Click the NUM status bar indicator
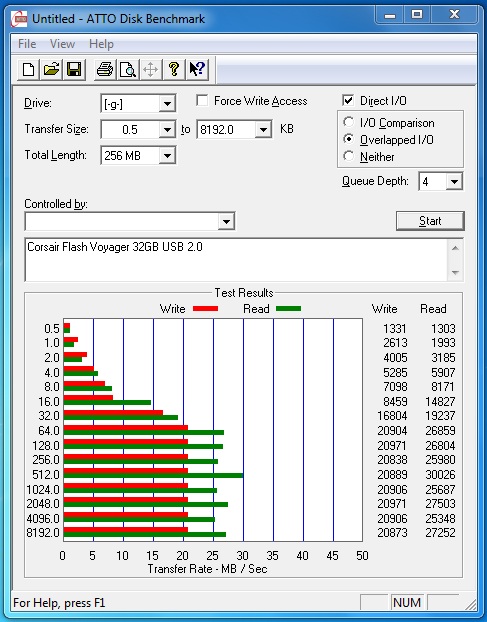Image resolution: width=487 pixels, height=622 pixels. (x=407, y=603)
